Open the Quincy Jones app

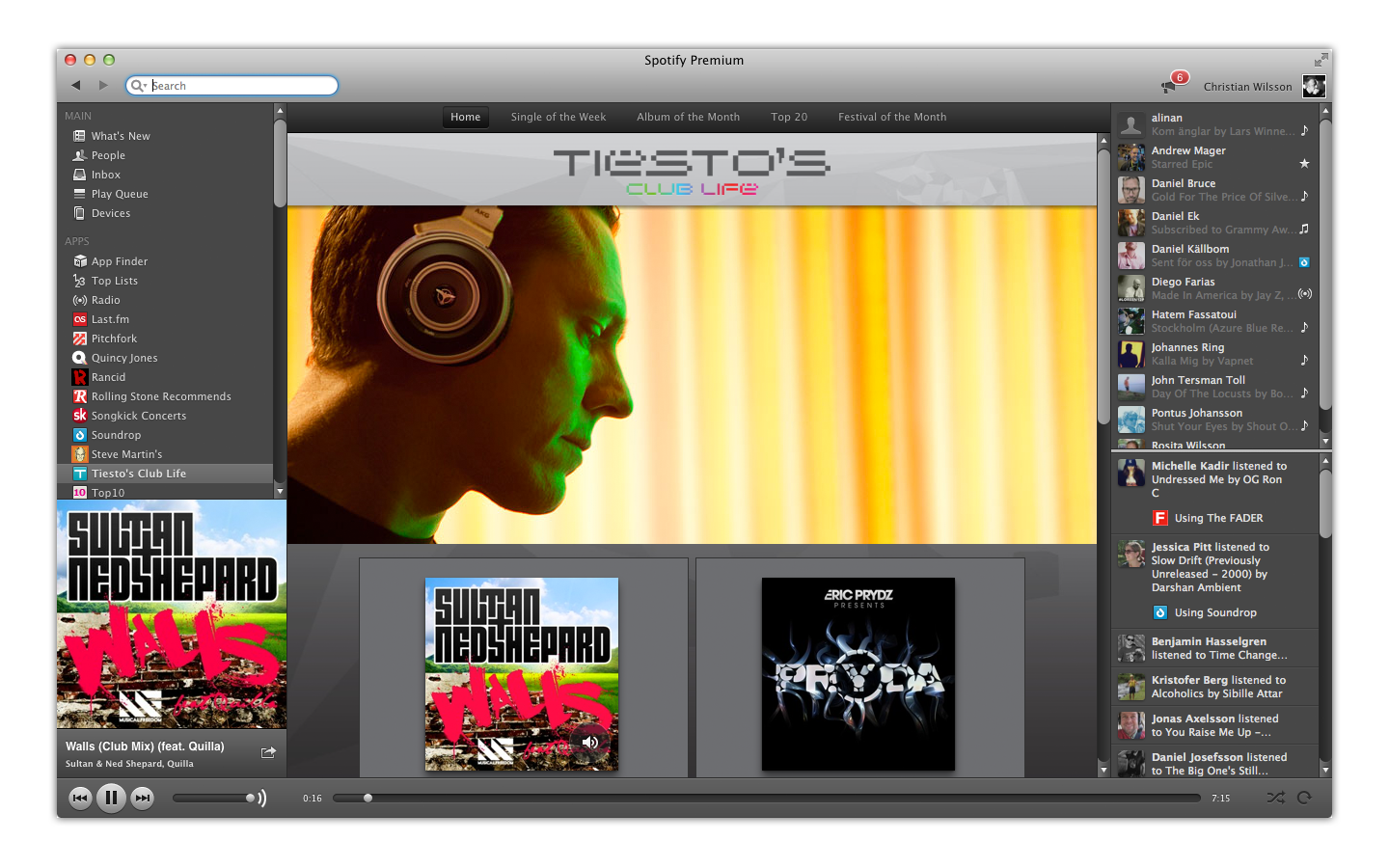tap(115, 358)
